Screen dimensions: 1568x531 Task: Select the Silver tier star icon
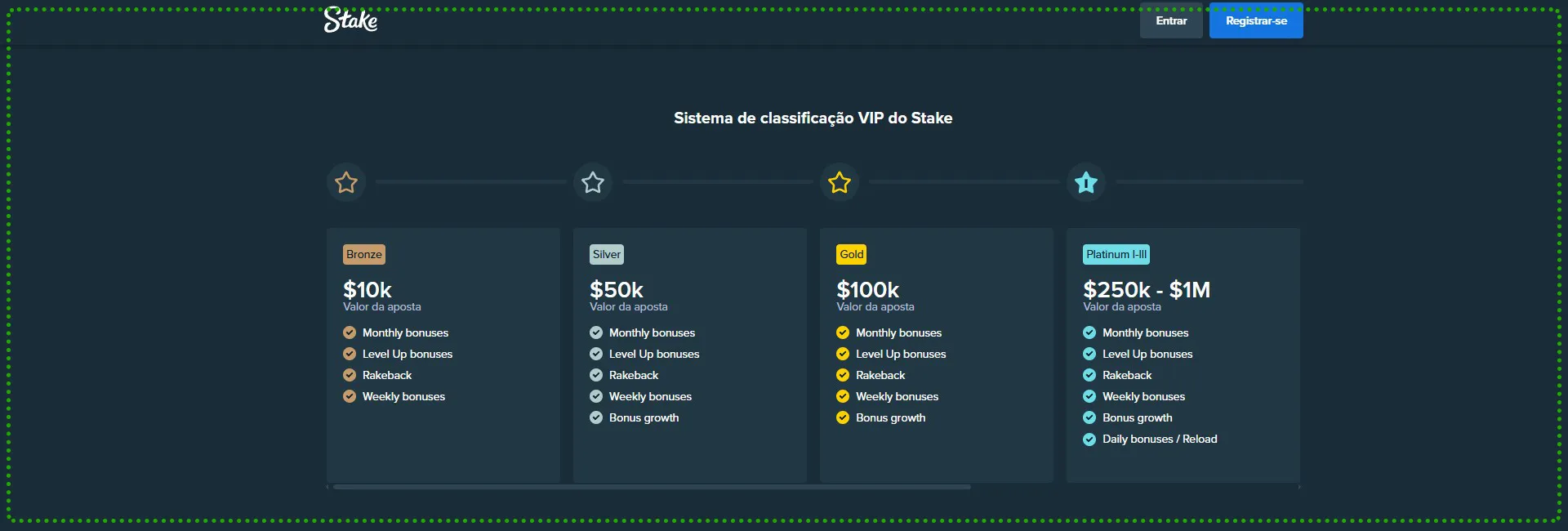coord(592,182)
